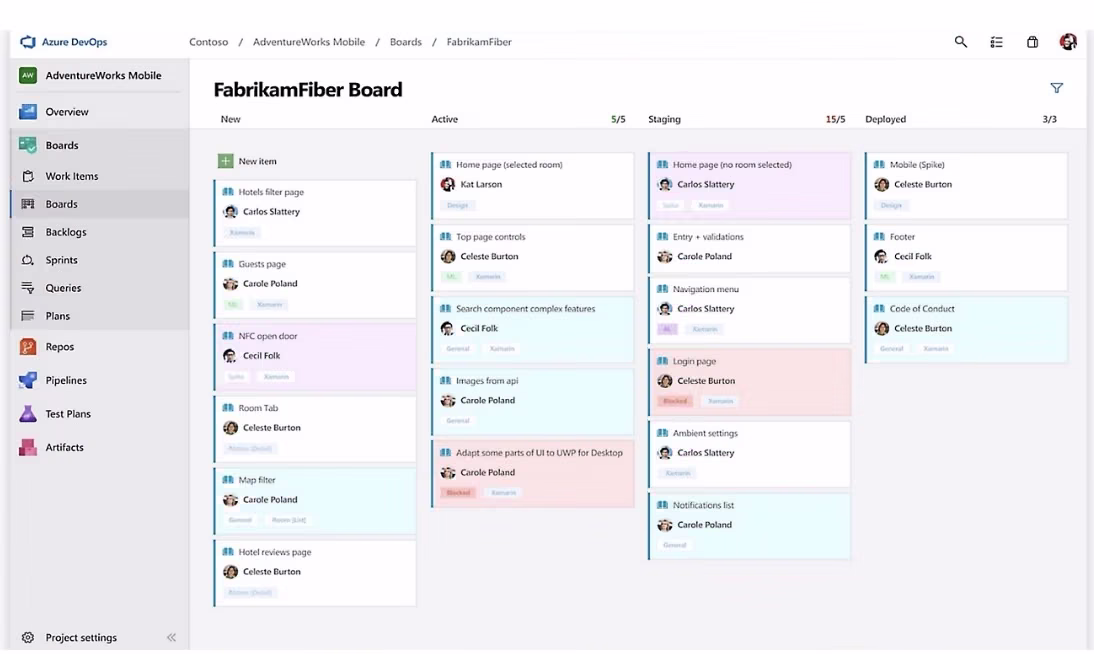
Task: Go to Contoso breadcrumb link
Action: point(209,42)
